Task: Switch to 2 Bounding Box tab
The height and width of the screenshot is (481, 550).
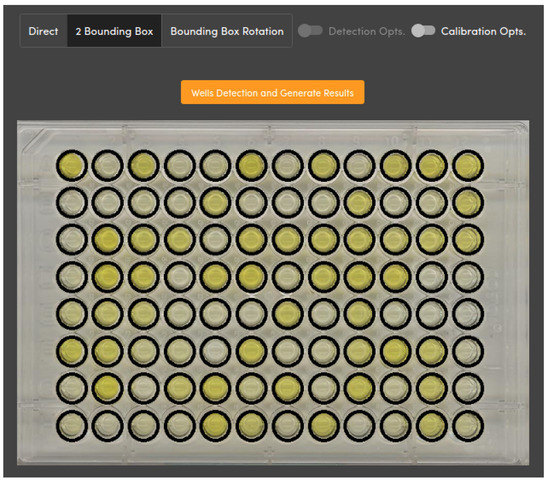Action: coord(114,31)
